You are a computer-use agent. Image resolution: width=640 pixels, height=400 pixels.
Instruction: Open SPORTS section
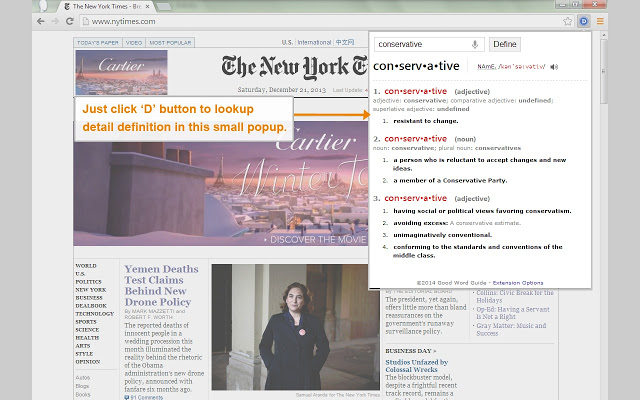click(86, 322)
